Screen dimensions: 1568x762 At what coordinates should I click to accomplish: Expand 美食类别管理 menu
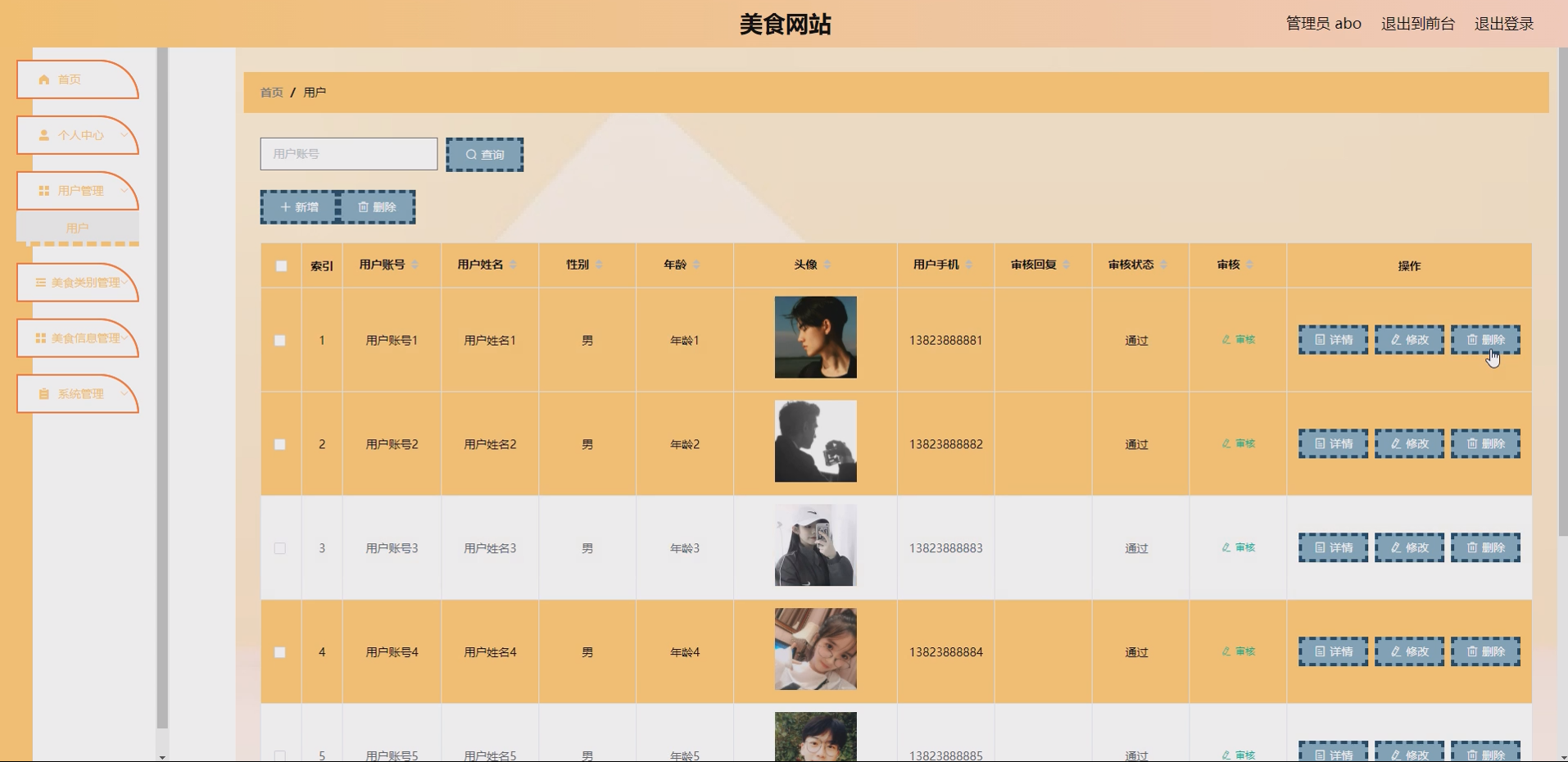[x=77, y=283]
